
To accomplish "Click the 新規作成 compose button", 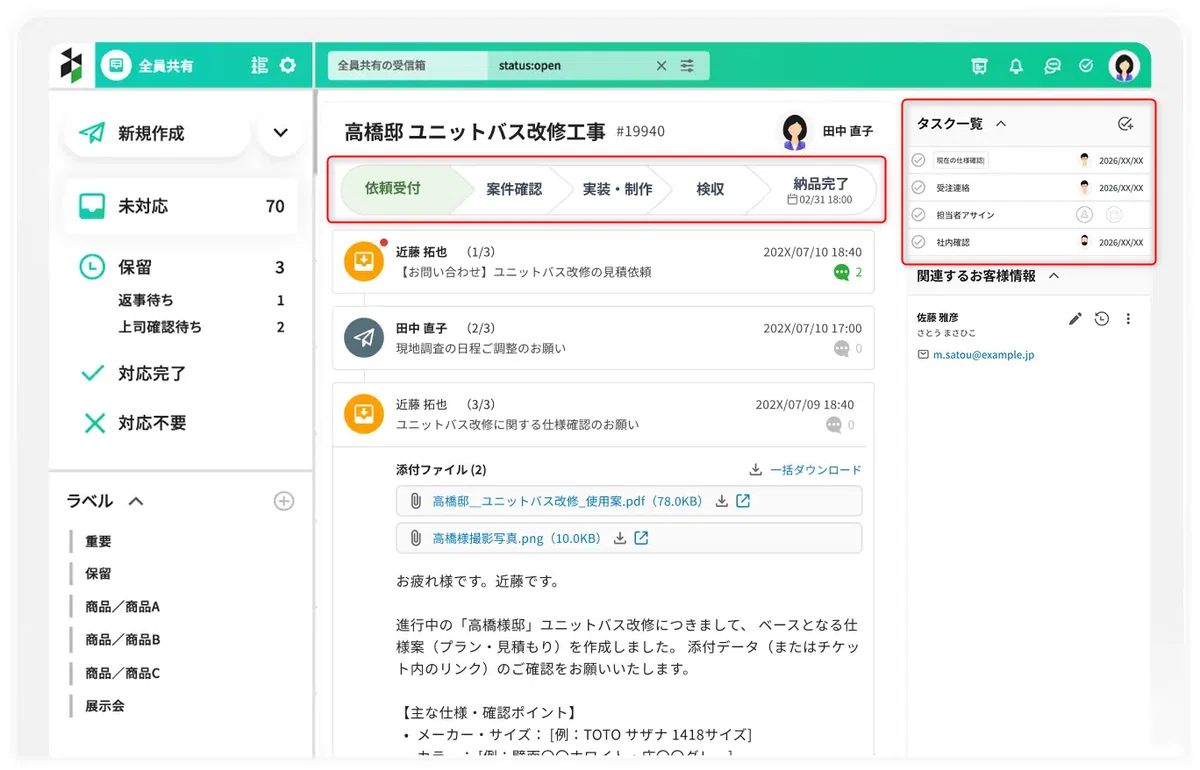I will coord(157,133).
